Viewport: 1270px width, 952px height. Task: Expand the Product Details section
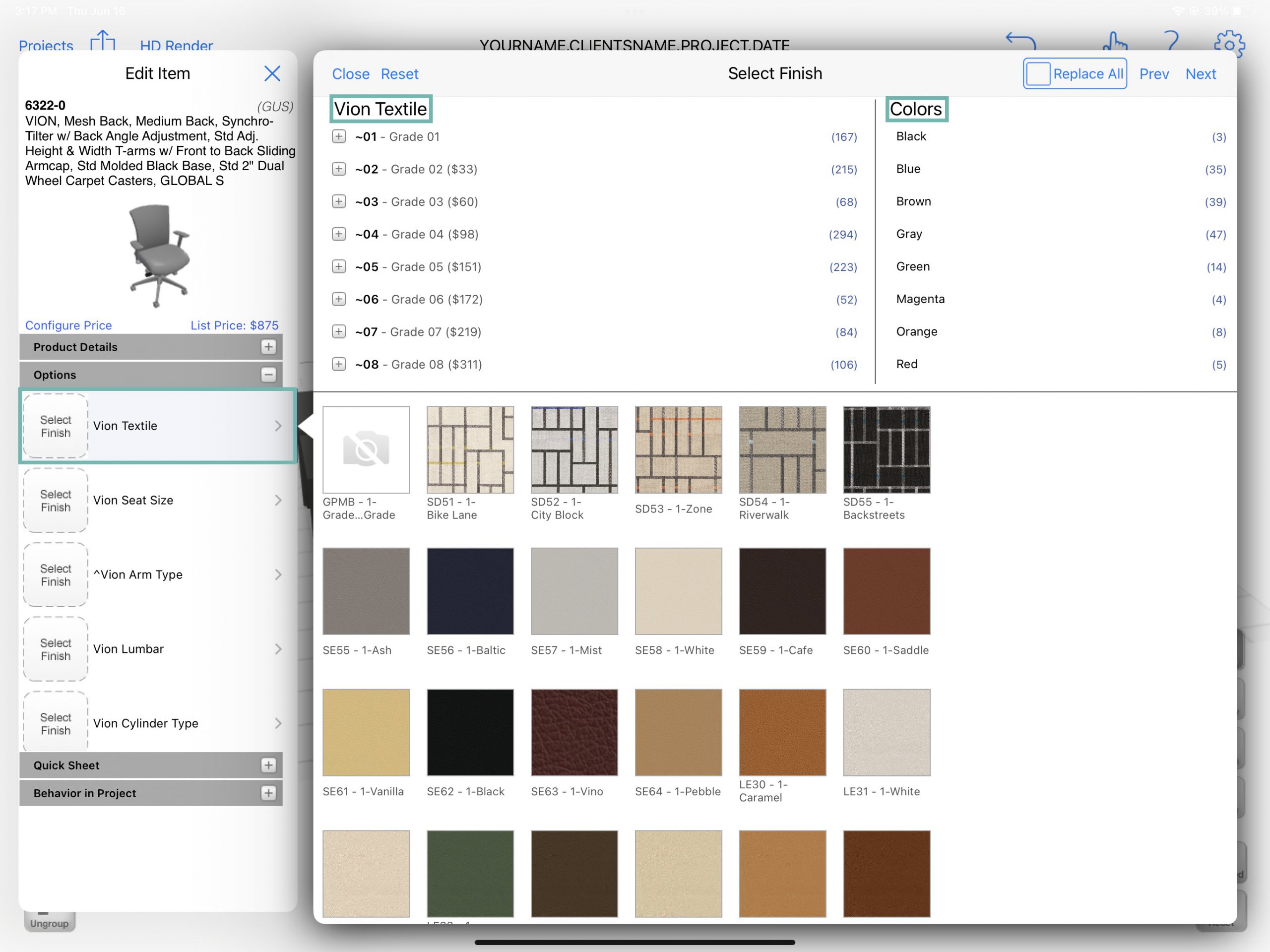coord(268,347)
